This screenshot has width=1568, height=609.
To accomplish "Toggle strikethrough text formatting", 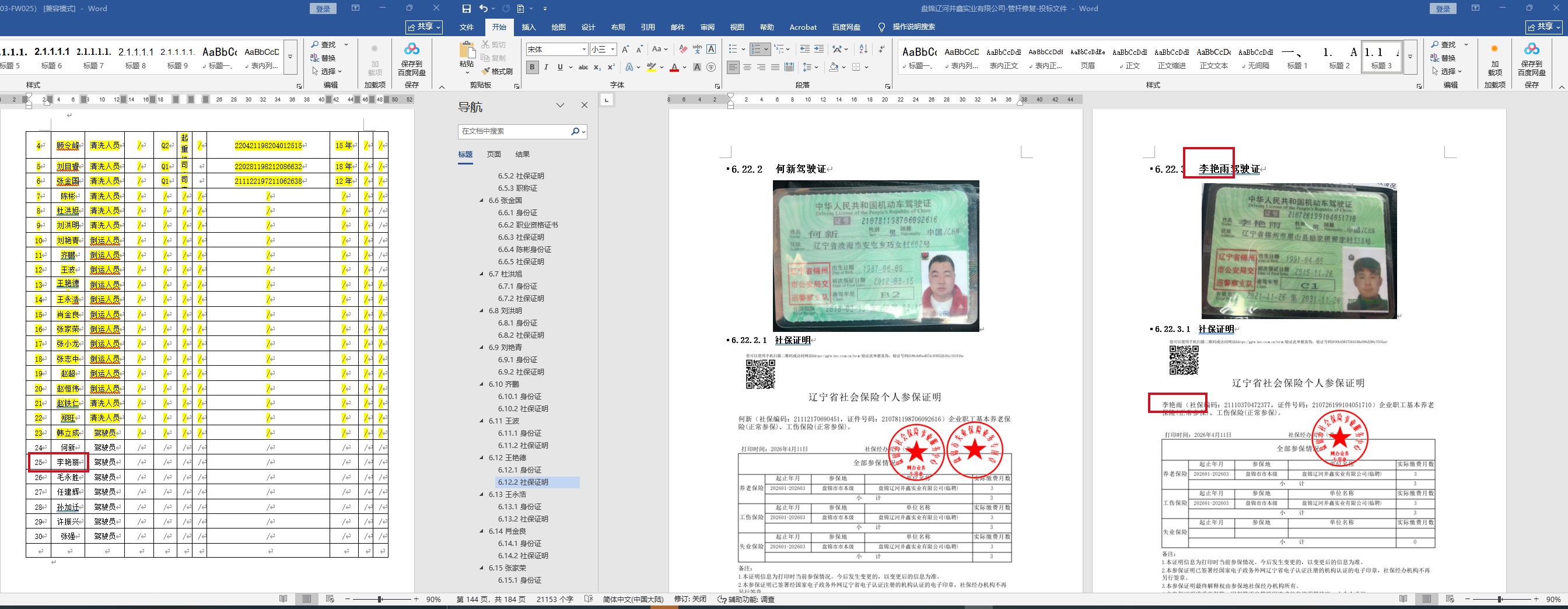I will (x=583, y=67).
